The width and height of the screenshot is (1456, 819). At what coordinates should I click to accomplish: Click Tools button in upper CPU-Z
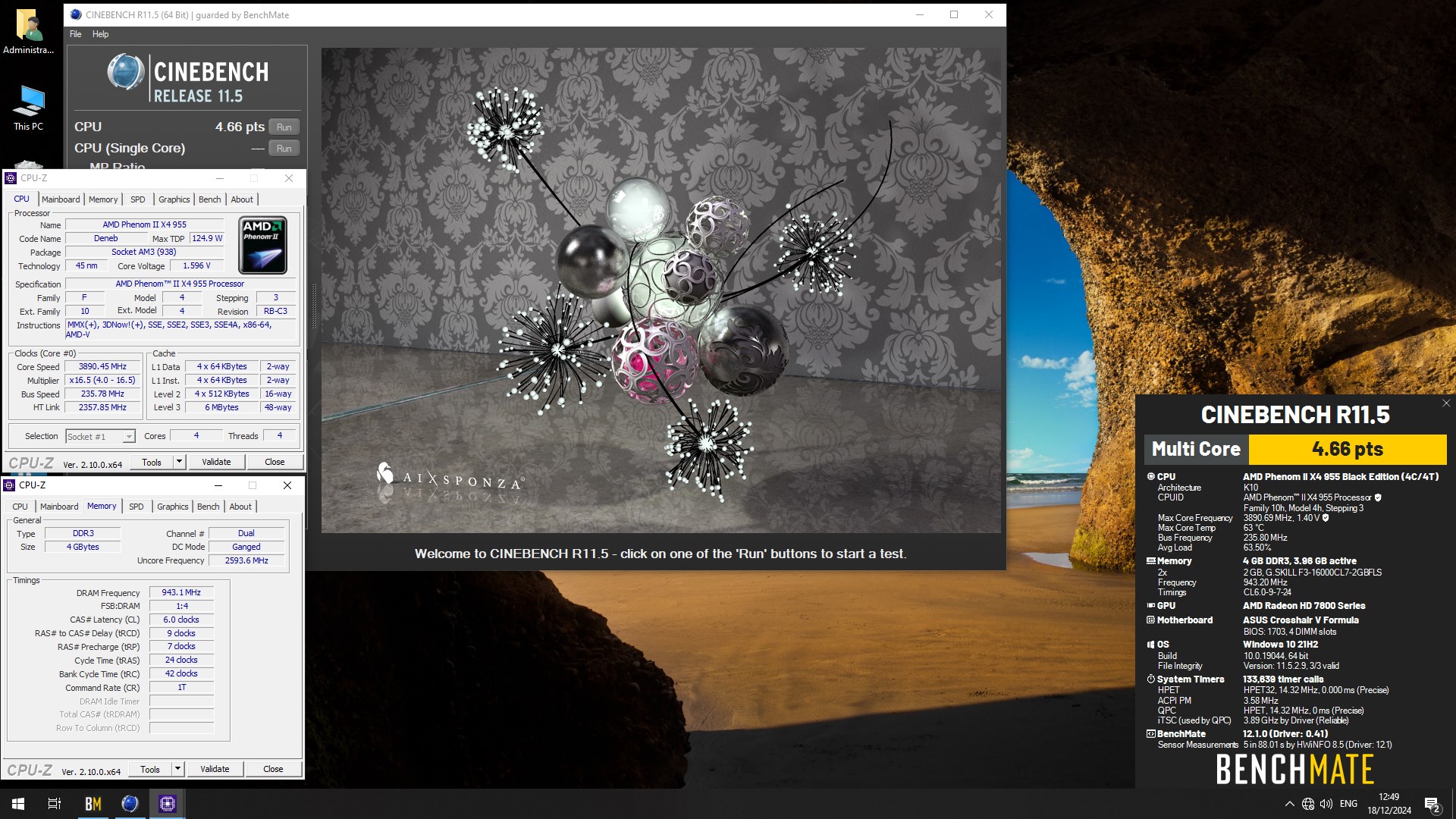(152, 462)
